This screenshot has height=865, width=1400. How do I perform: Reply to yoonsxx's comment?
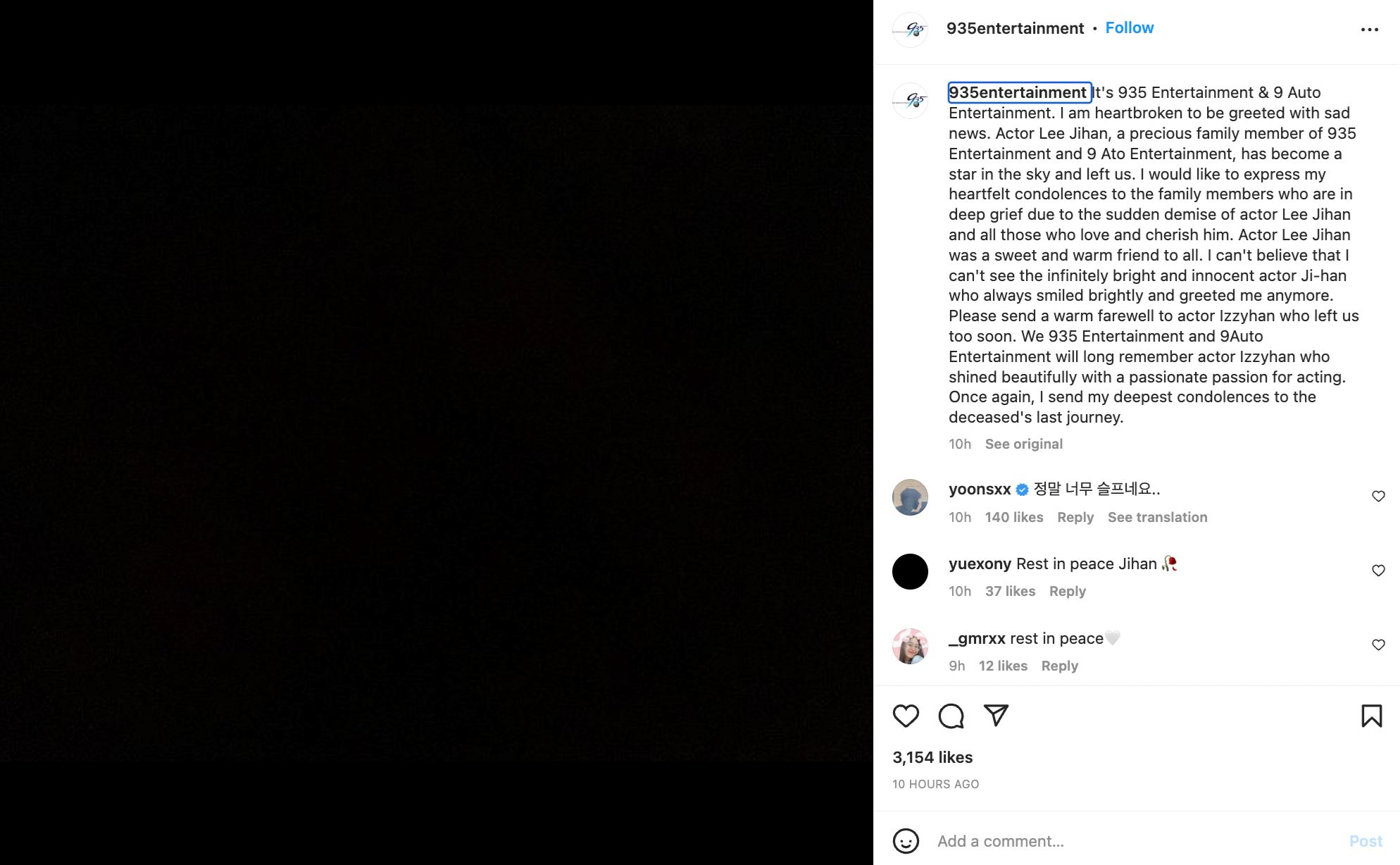coord(1075,518)
